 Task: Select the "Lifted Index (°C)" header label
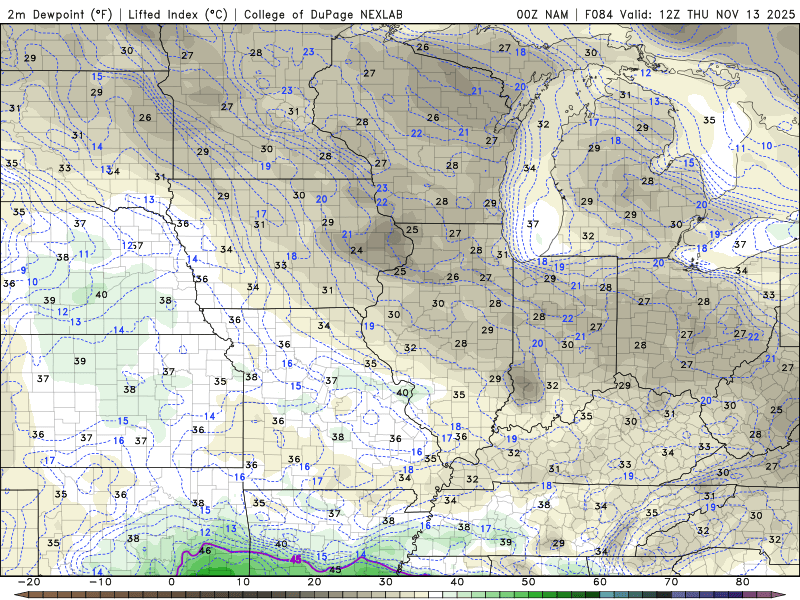coord(178,14)
